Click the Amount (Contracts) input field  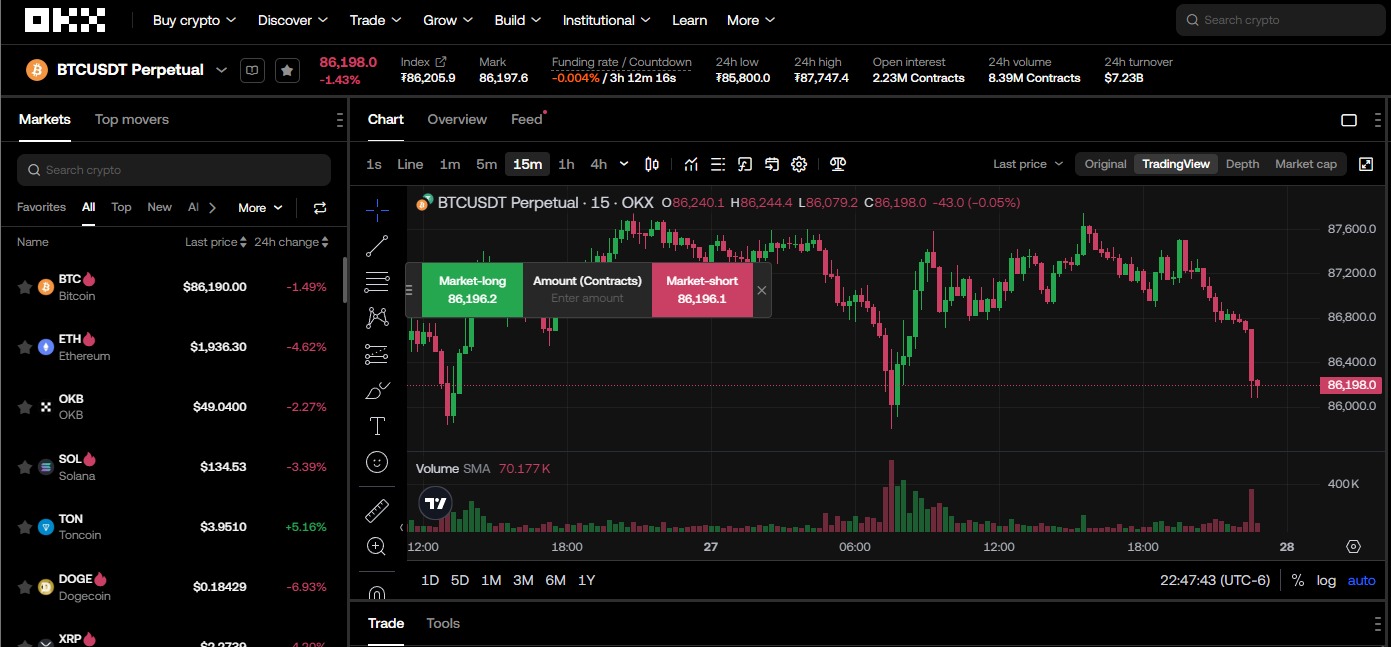click(587, 297)
